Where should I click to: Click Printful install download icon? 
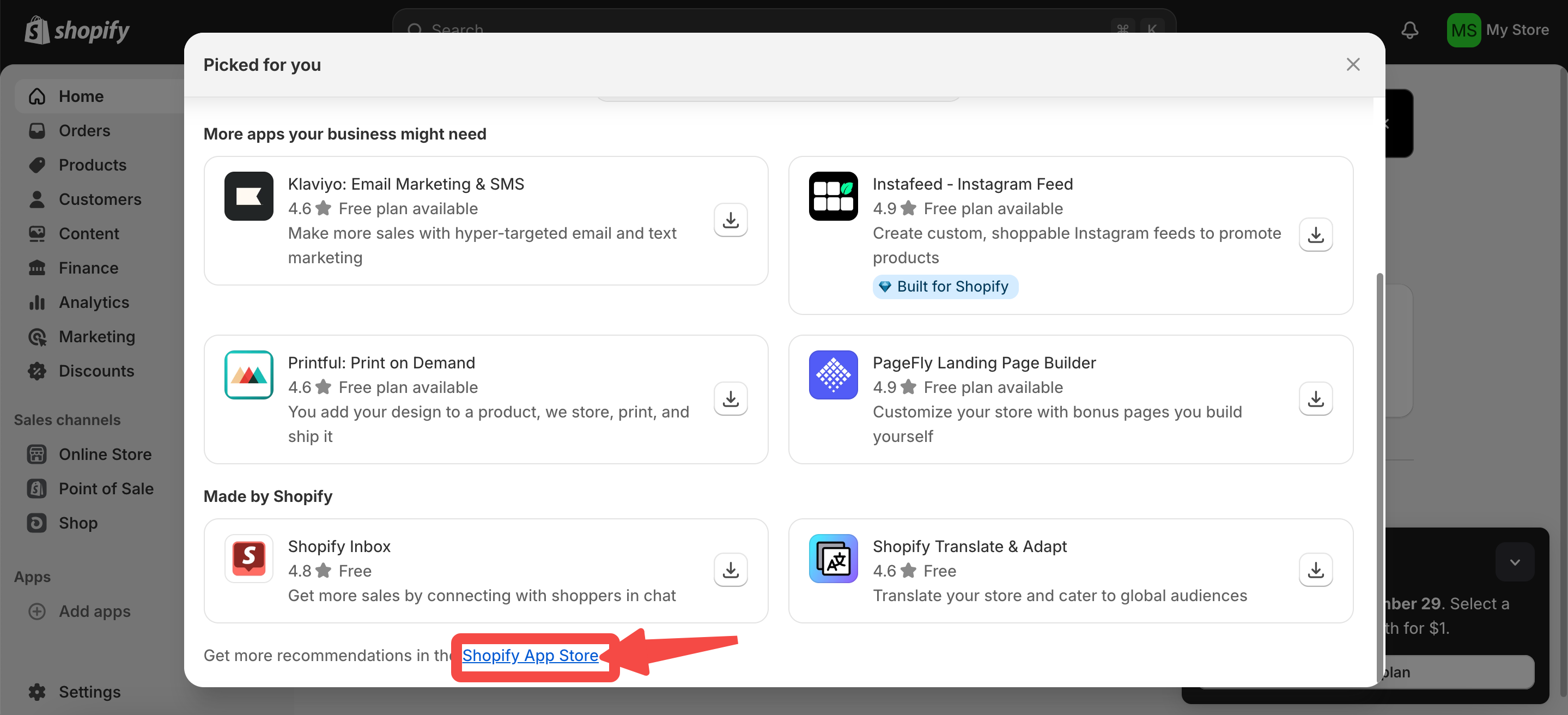point(731,399)
